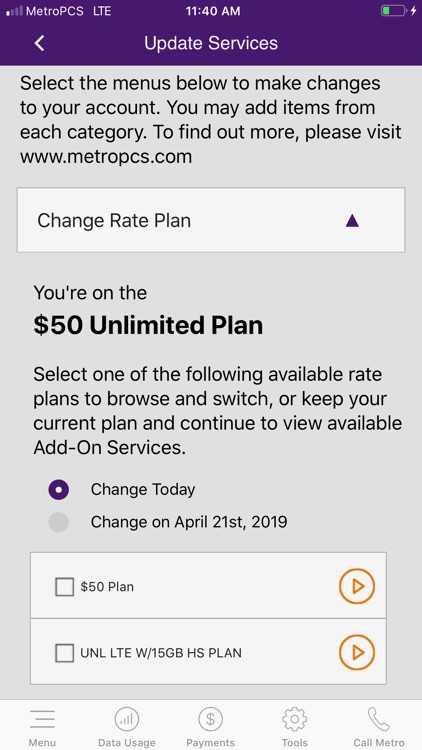This screenshot has width=422, height=750.
Task: Open the Payments dollar icon
Action: tap(211, 719)
